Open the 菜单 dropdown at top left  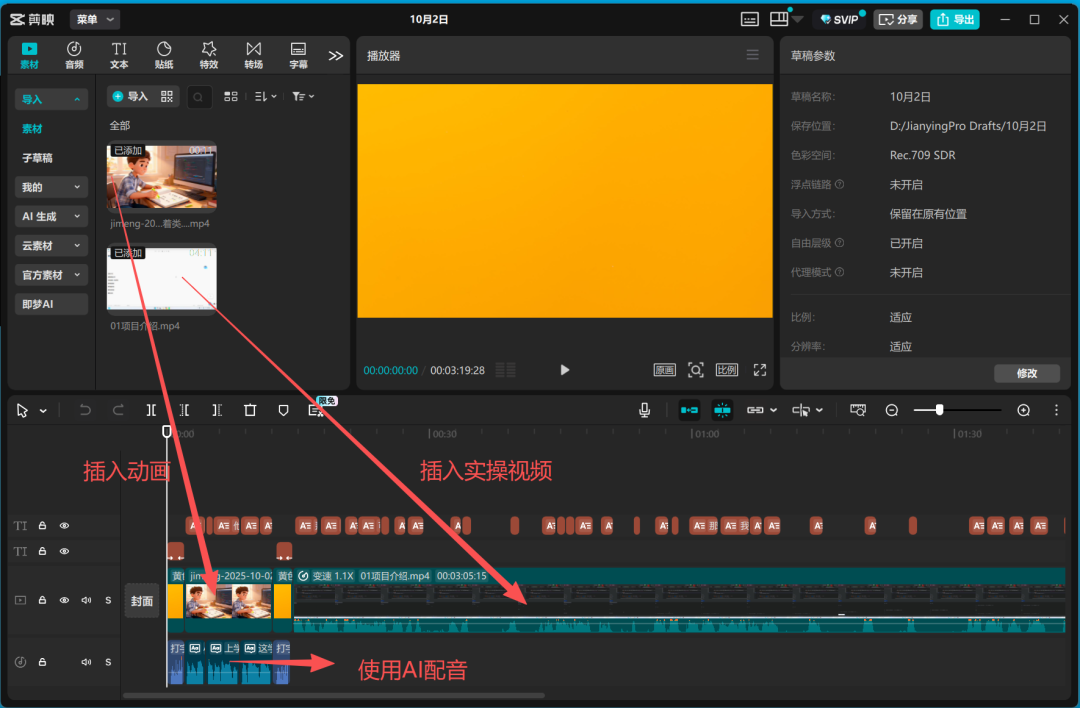(94, 18)
